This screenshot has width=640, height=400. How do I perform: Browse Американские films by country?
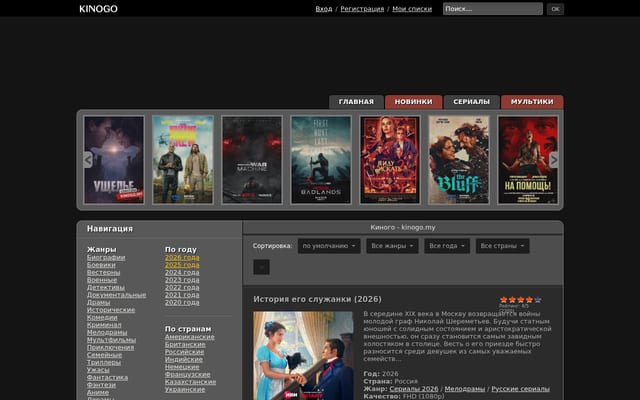(x=190, y=337)
